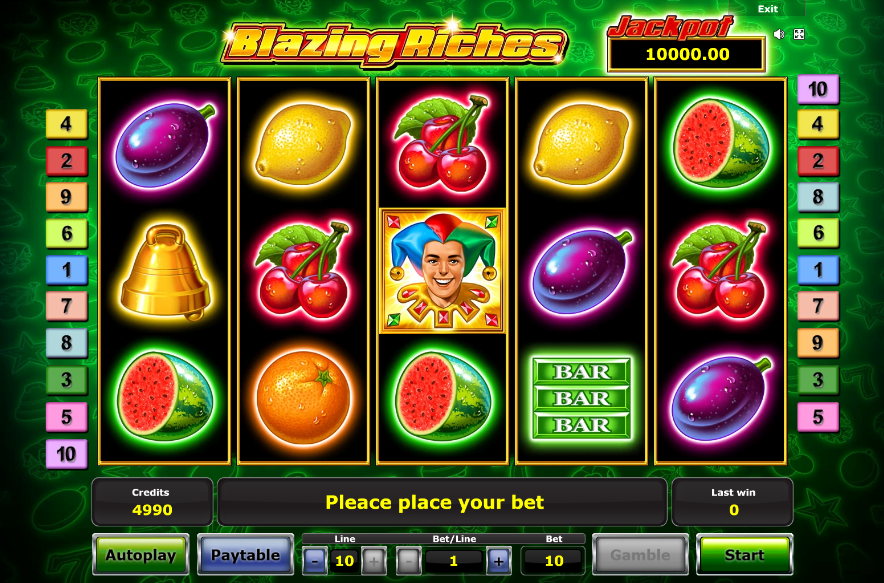
Task: Click payline 1 blue marker on the left
Action: coord(67,270)
